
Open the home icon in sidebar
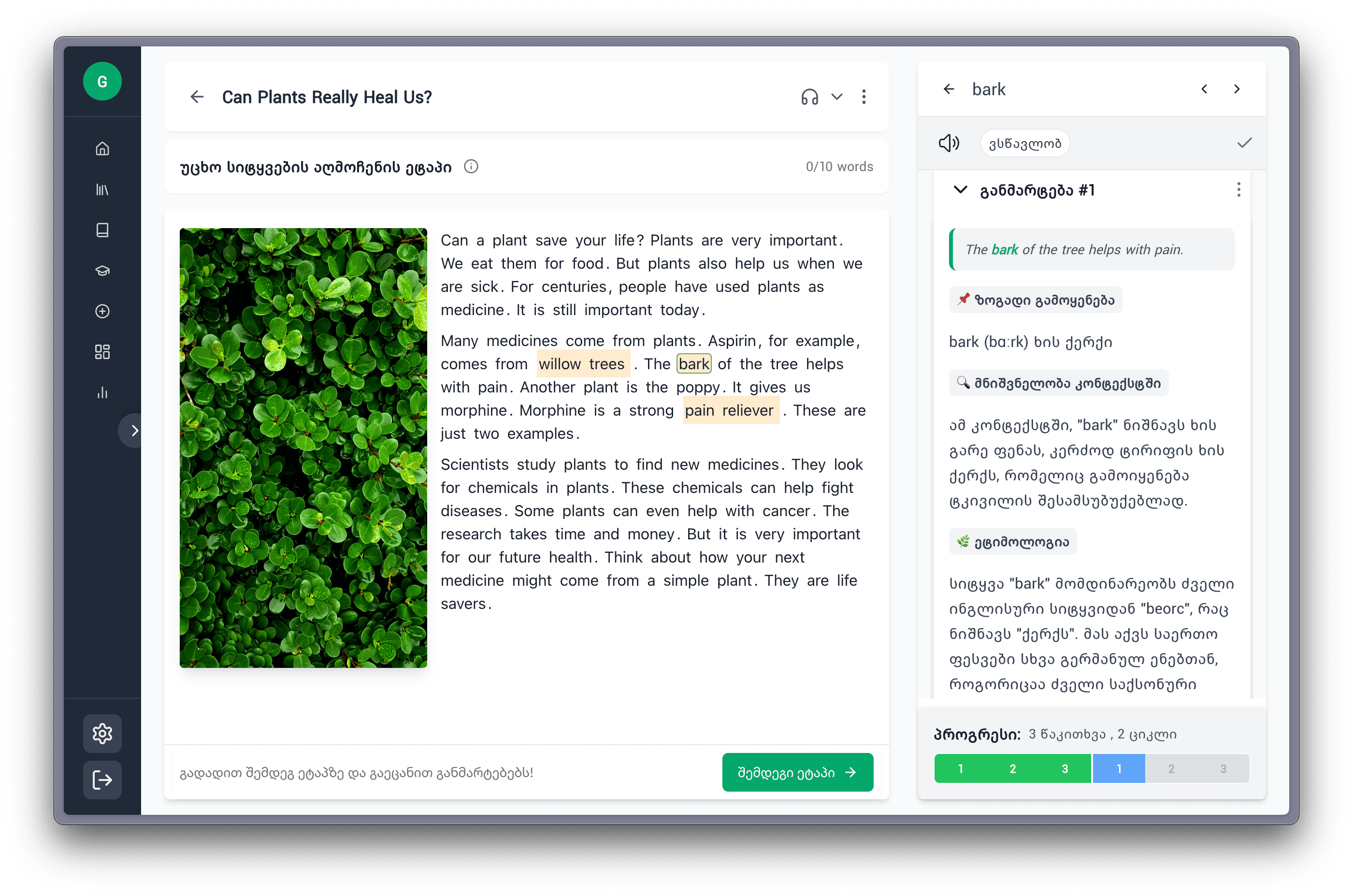click(102, 148)
